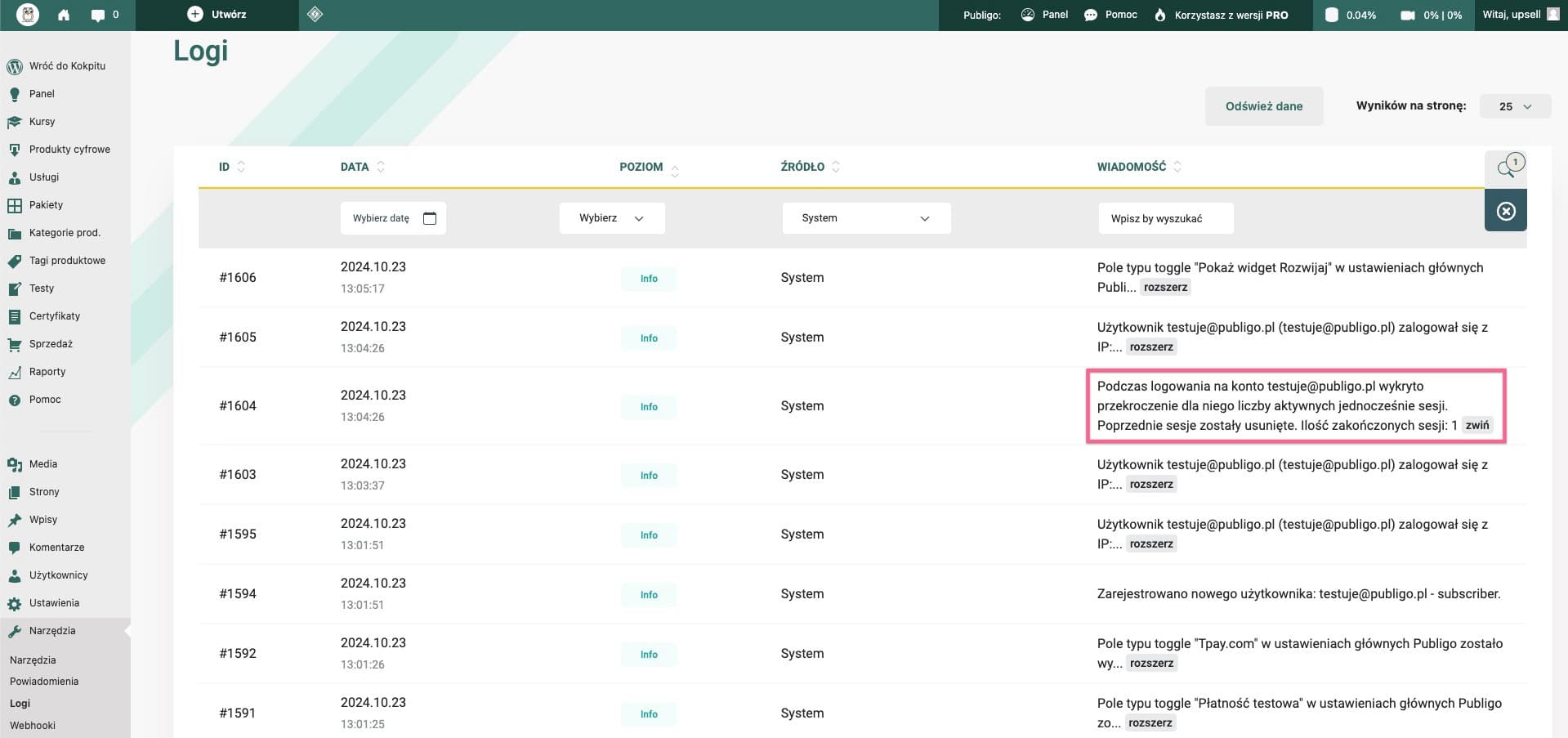
Task: Click the Wpisz by wyszukać search field
Action: [x=1166, y=218]
